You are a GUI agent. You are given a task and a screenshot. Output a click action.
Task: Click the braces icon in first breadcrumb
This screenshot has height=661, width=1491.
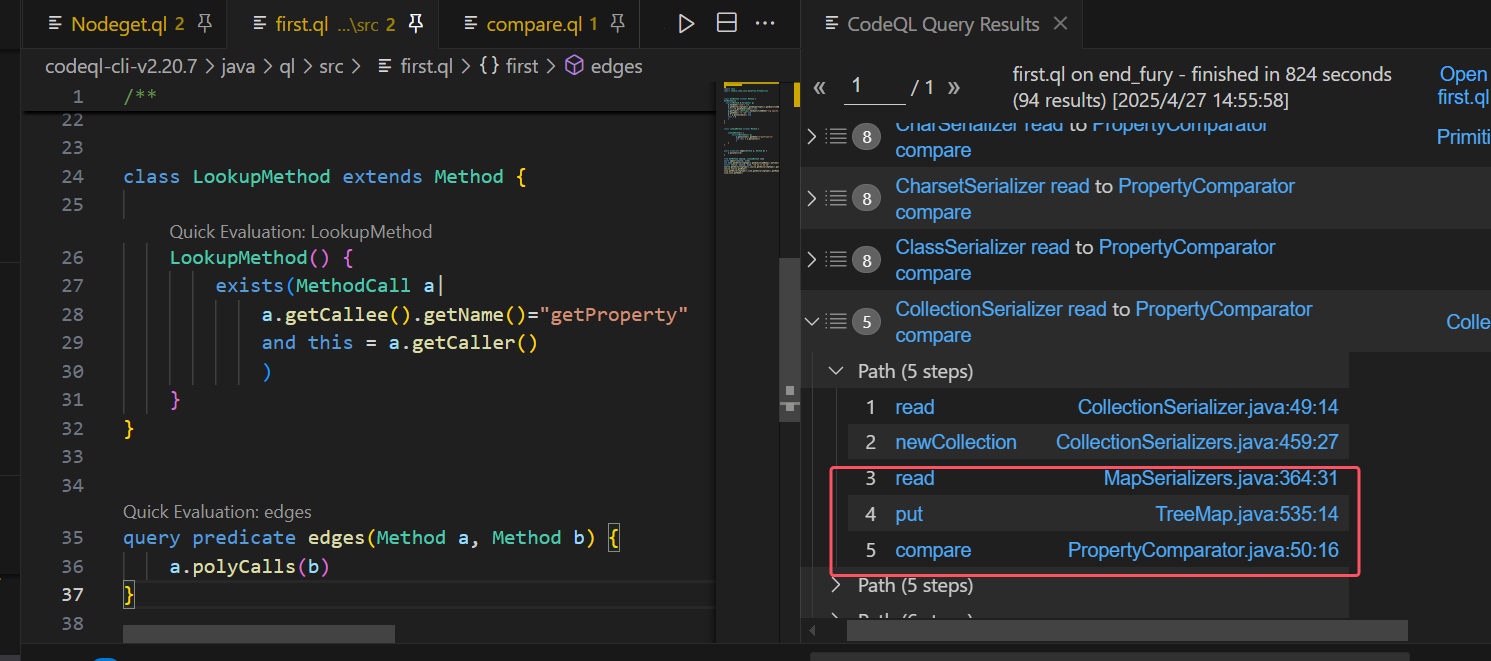click(x=490, y=66)
